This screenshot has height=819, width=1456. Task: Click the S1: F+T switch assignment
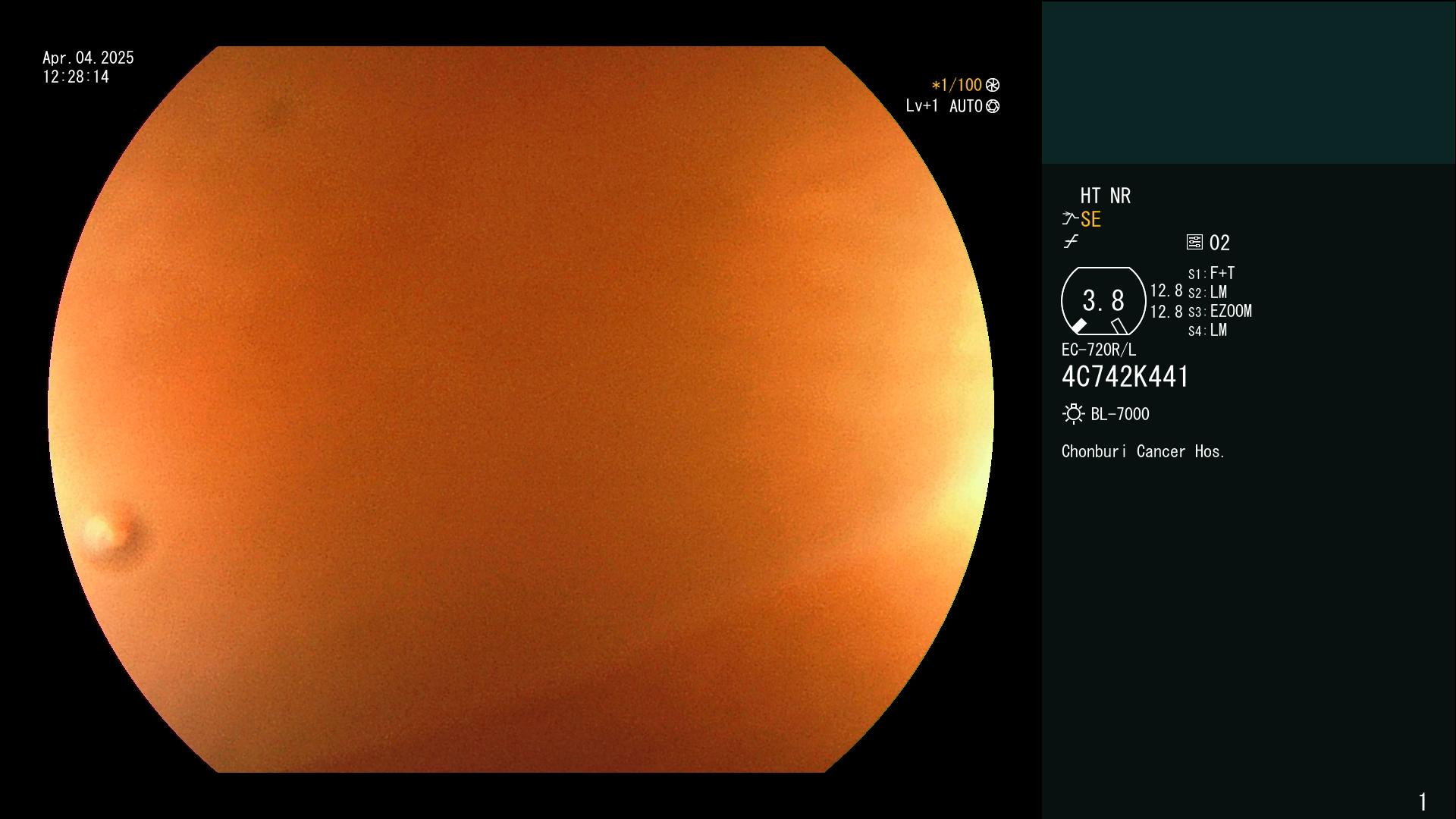click(x=1211, y=273)
